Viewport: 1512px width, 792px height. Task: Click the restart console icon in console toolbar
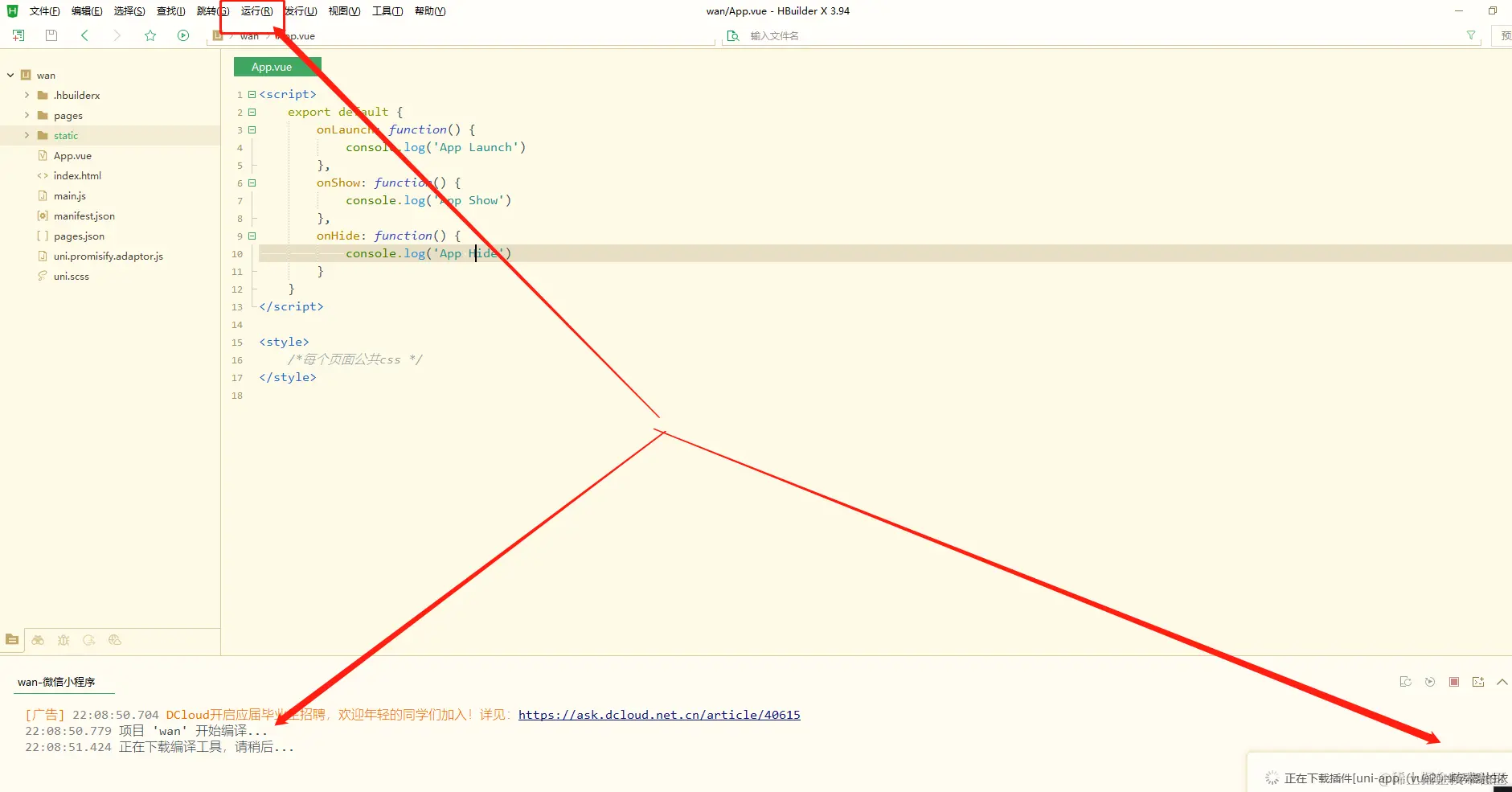[1406, 682]
